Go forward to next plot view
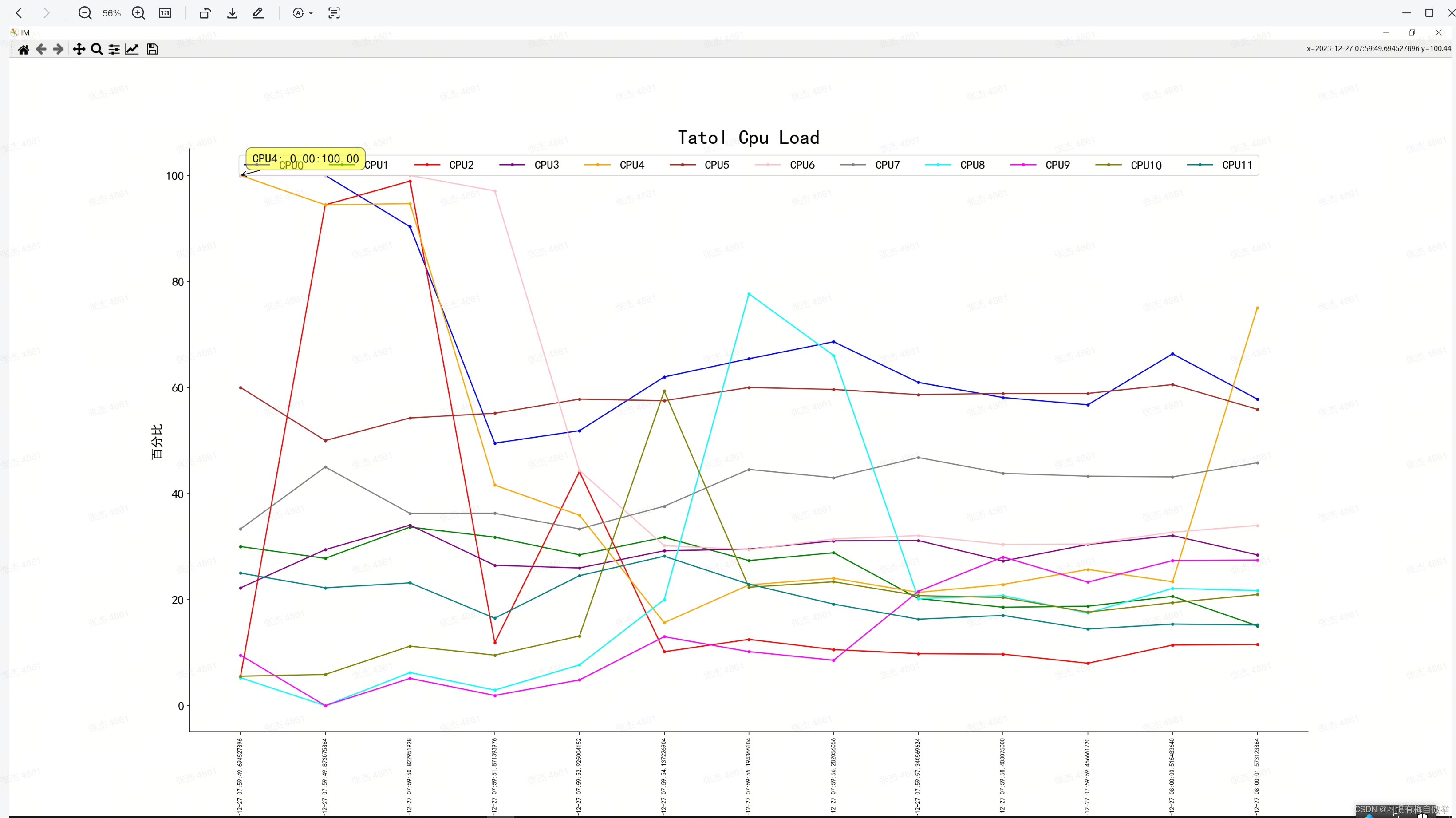This screenshot has width=1456, height=818. (58, 50)
